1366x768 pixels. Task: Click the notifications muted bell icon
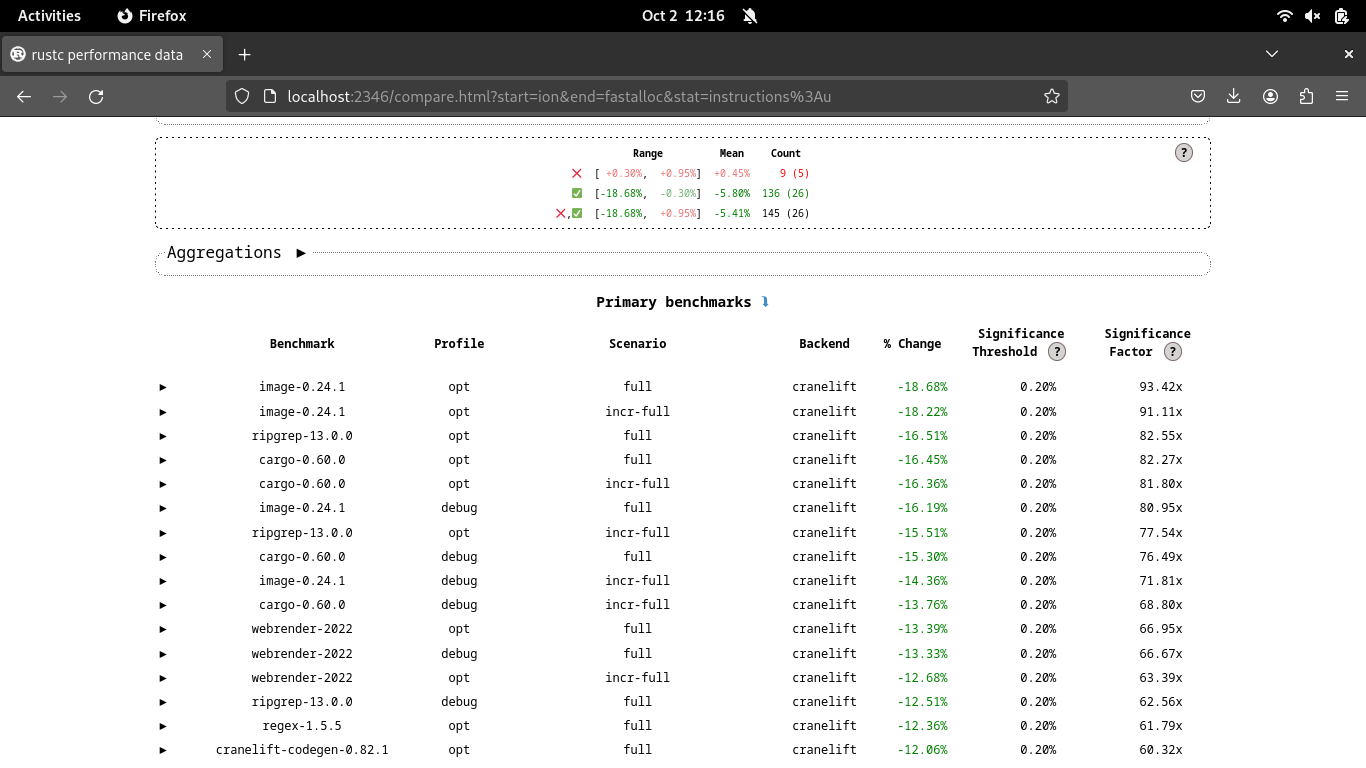(x=750, y=16)
